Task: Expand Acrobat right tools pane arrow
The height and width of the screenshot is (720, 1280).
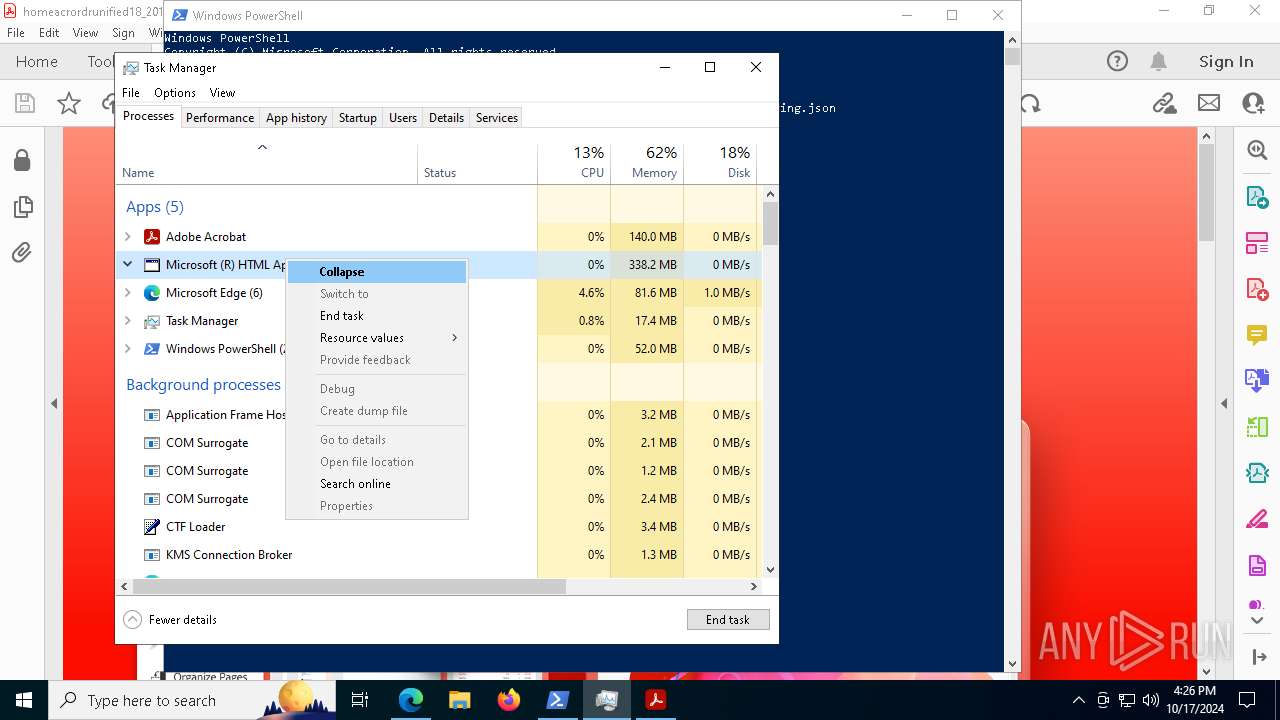Action: 1224,404
